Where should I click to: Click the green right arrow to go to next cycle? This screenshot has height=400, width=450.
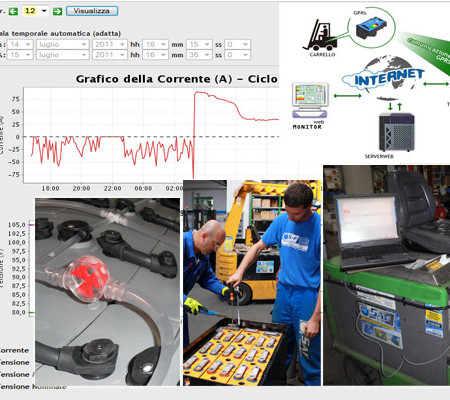[x=57, y=11]
